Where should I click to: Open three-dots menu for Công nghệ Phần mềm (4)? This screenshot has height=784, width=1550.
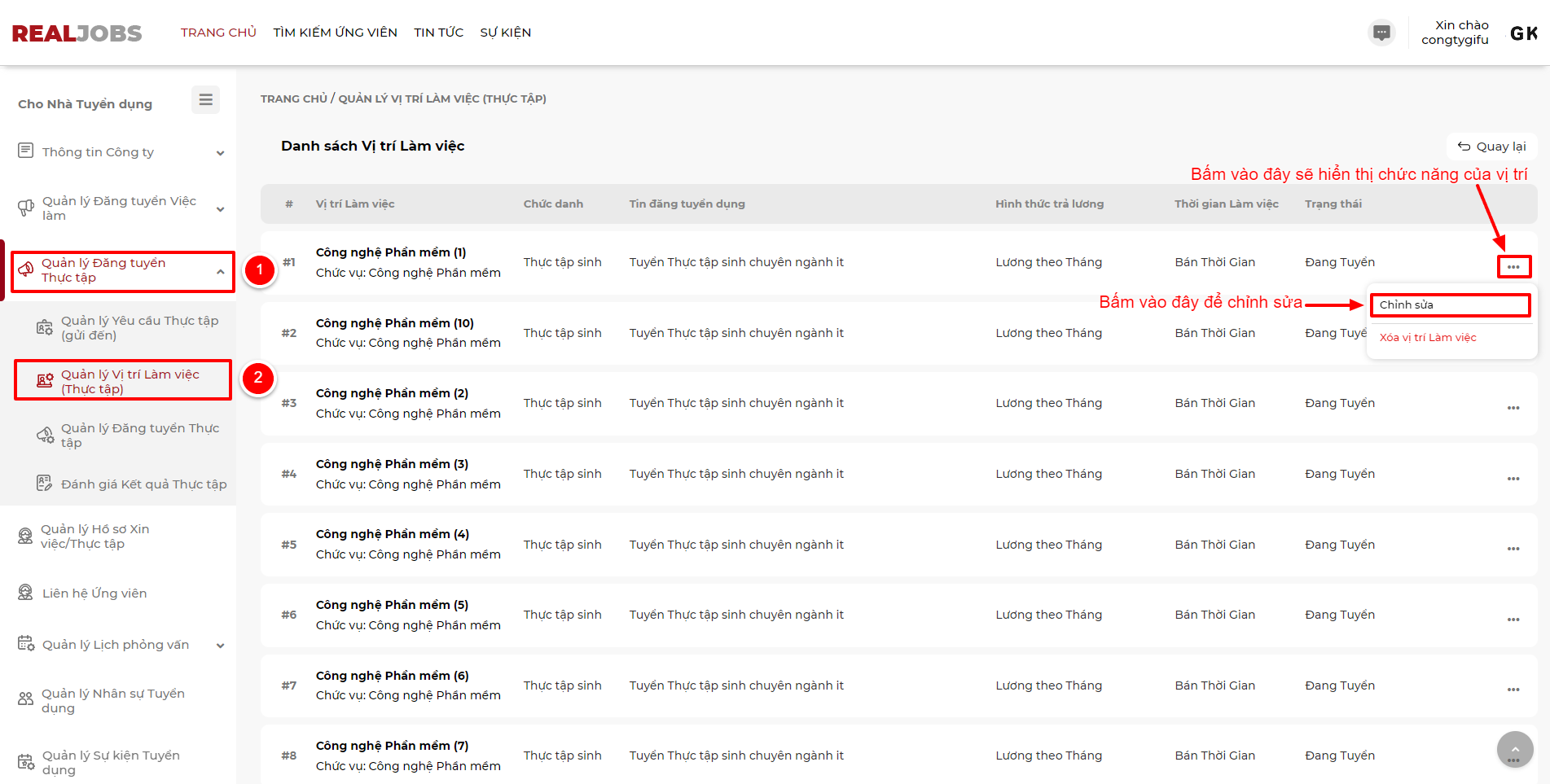tap(1513, 549)
